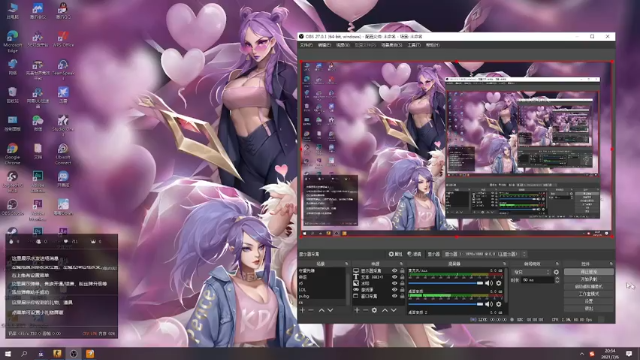Move the source up in Sources panel
The height and width of the screenshot is (360, 640).
pyautogui.click(x=385, y=310)
